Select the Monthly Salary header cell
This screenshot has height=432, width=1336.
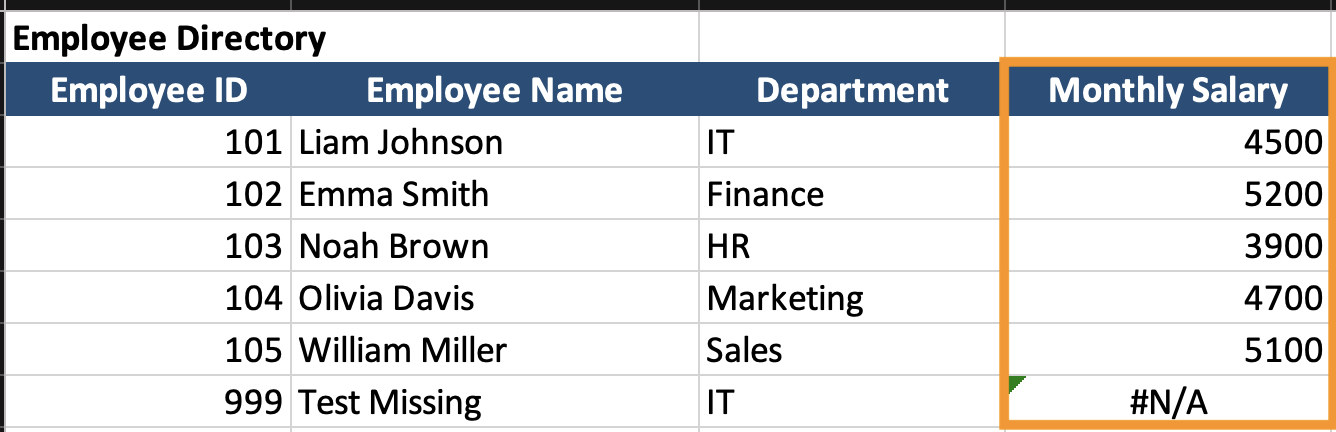(x=1167, y=91)
